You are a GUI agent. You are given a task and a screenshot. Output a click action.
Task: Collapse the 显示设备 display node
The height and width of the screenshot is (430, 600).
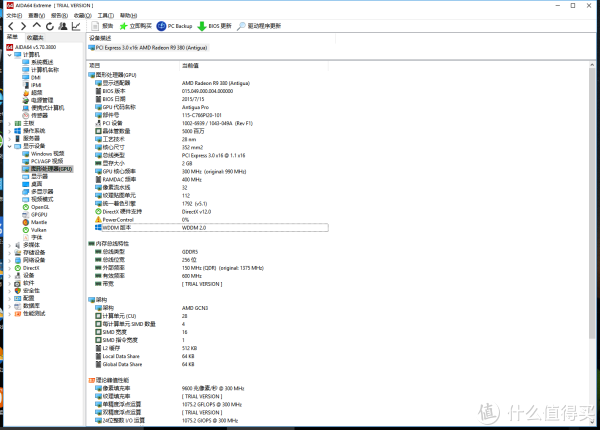point(10,146)
